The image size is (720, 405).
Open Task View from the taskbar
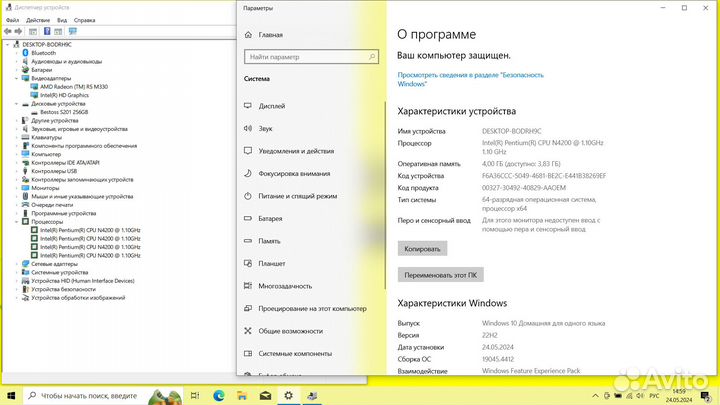(x=195, y=395)
